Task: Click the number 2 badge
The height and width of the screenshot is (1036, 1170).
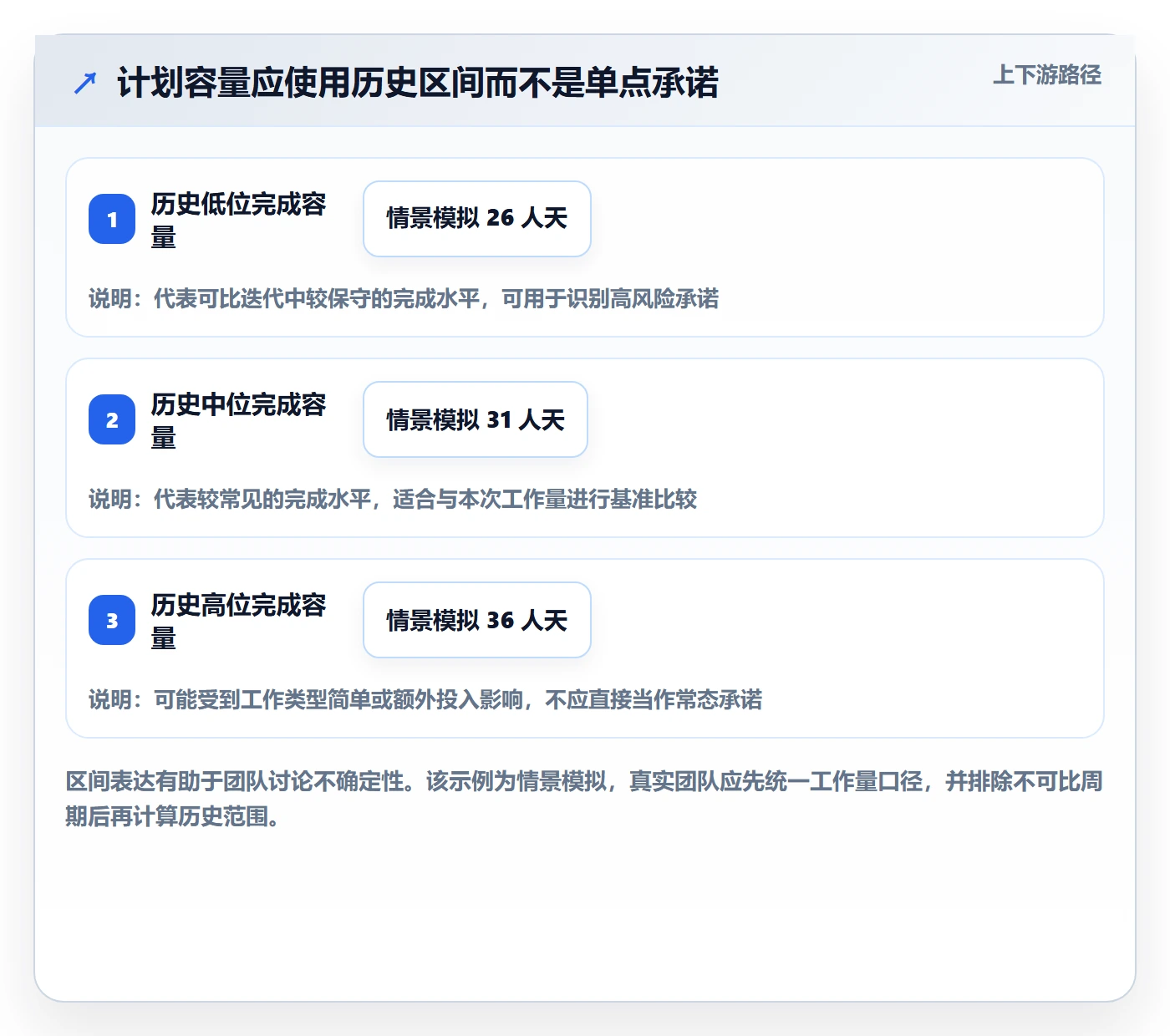Action: [x=112, y=419]
